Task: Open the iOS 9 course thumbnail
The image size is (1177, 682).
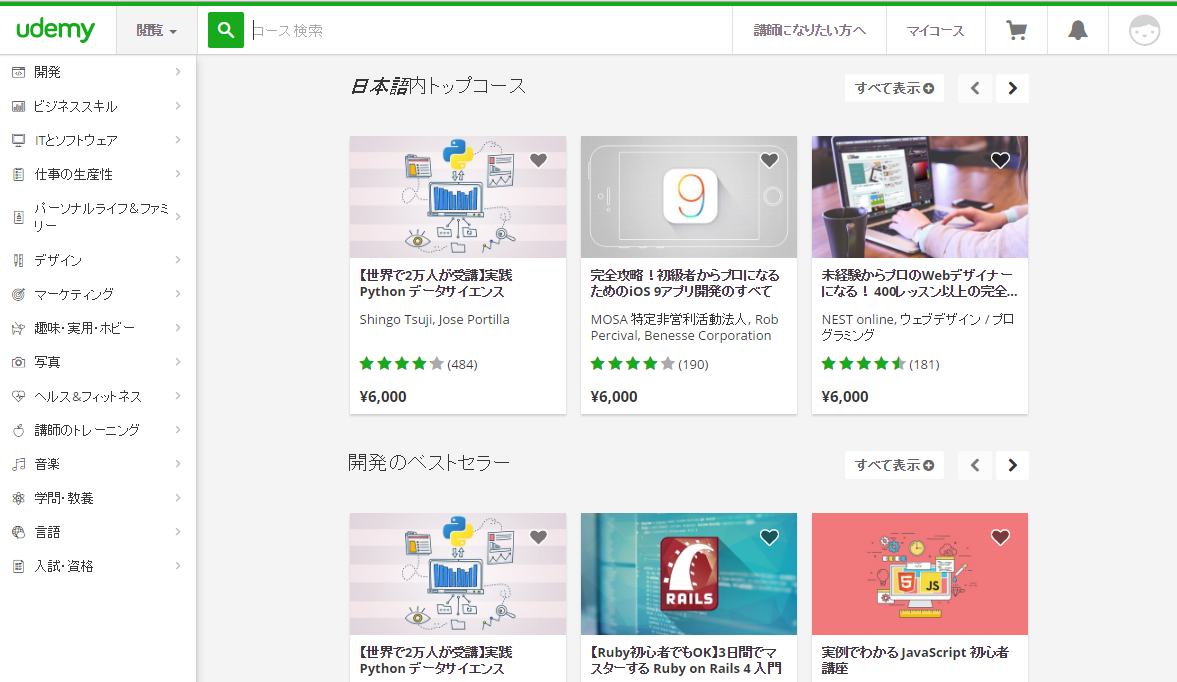Action: [x=689, y=197]
